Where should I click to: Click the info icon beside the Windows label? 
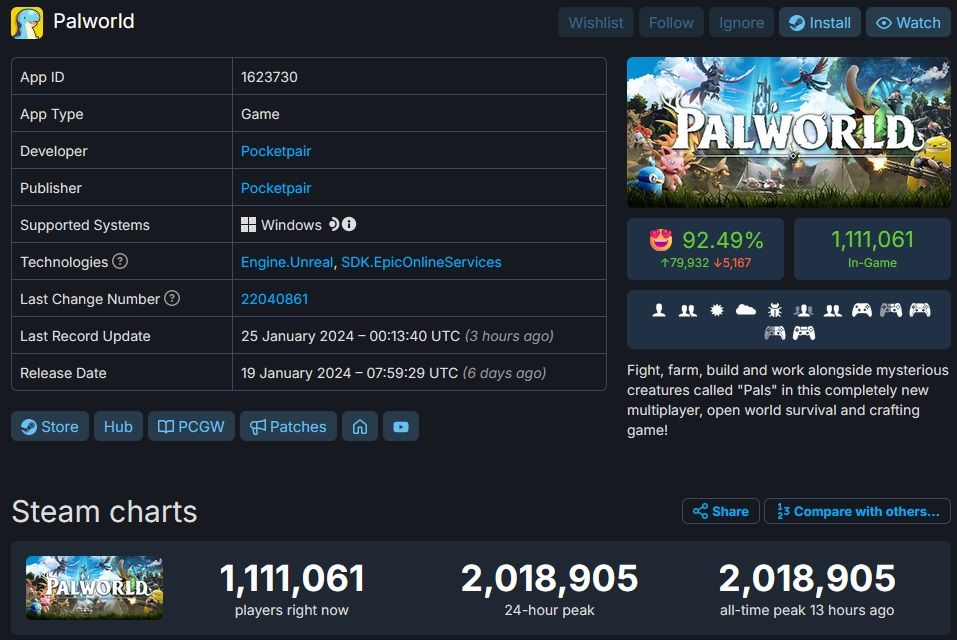(x=349, y=224)
